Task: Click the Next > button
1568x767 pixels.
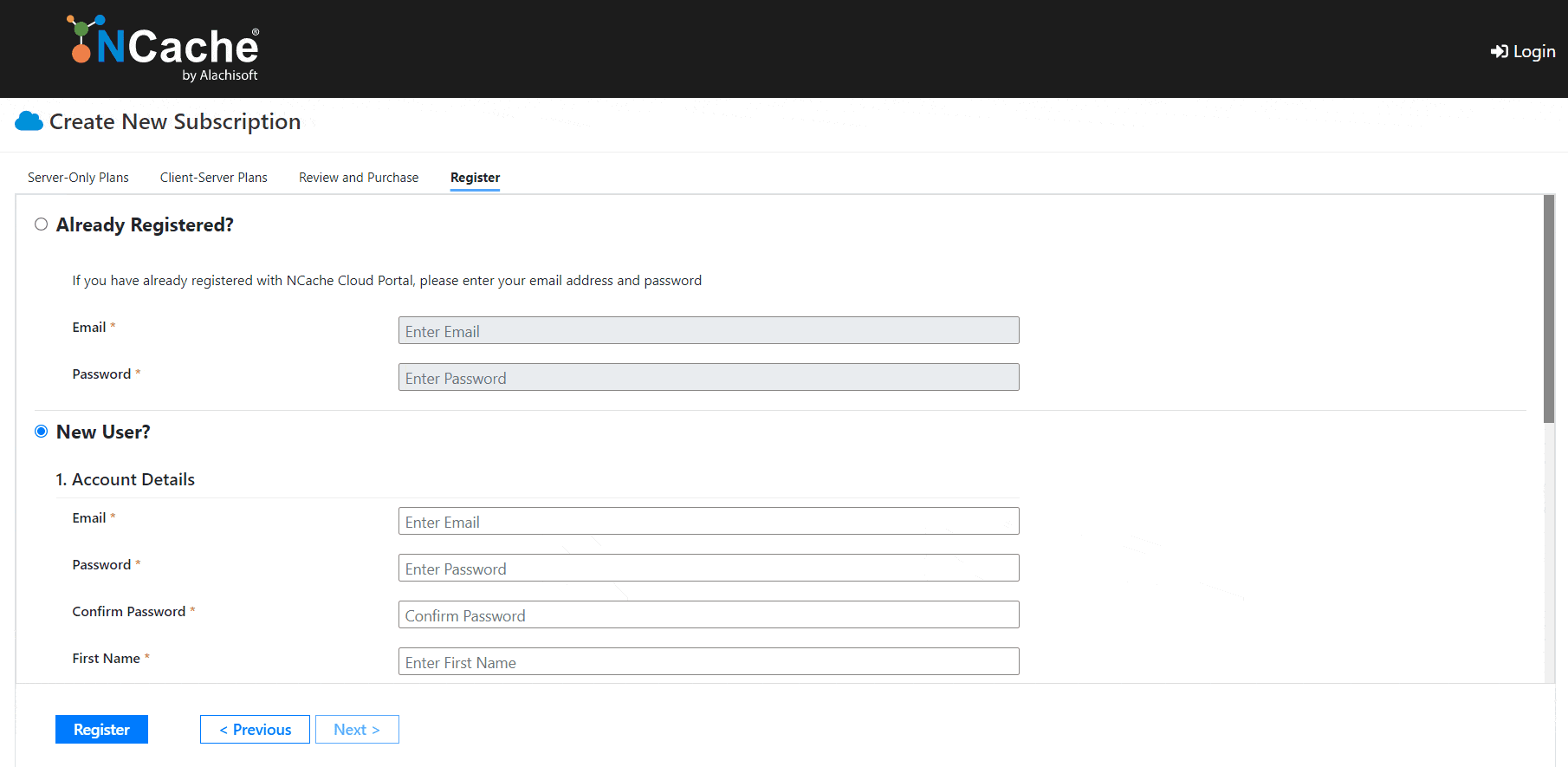Action: pyautogui.click(x=357, y=730)
